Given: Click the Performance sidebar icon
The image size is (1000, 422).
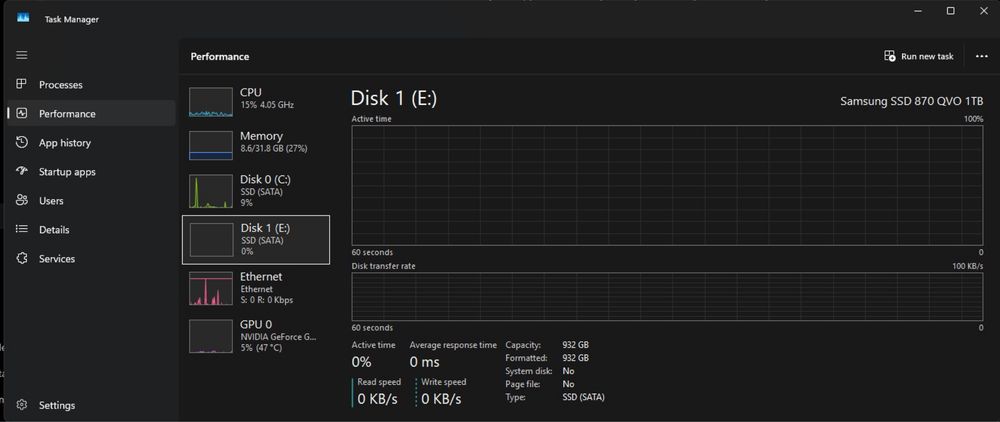Looking at the screenshot, I should tap(22, 113).
